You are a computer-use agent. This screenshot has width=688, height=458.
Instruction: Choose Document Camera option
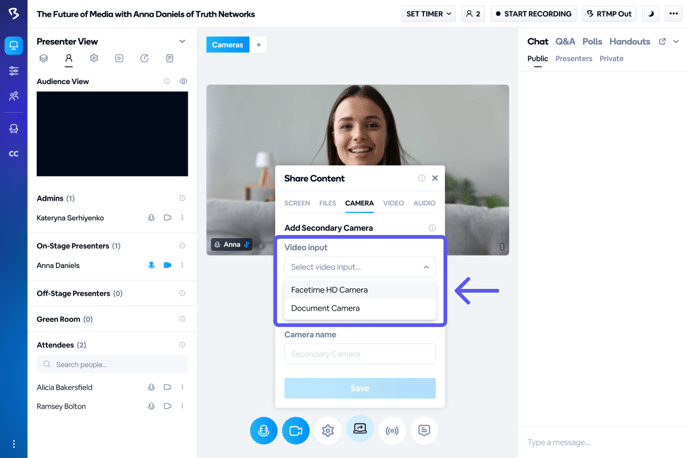(x=360, y=308)
